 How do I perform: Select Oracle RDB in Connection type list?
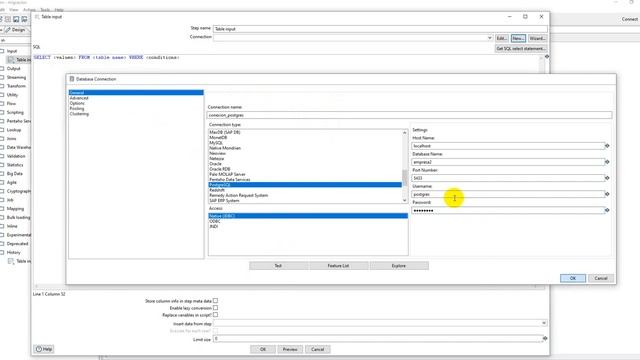(x=220, y=169)
